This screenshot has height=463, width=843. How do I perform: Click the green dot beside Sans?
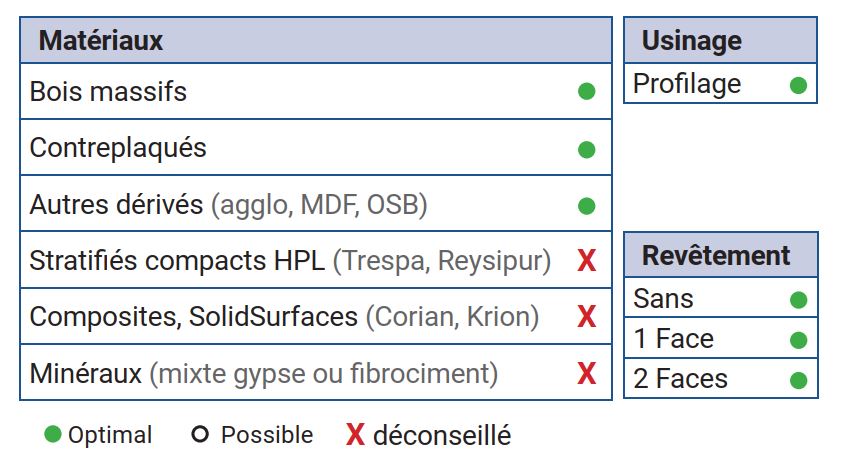pyautogui.click(x=798, y=299)
